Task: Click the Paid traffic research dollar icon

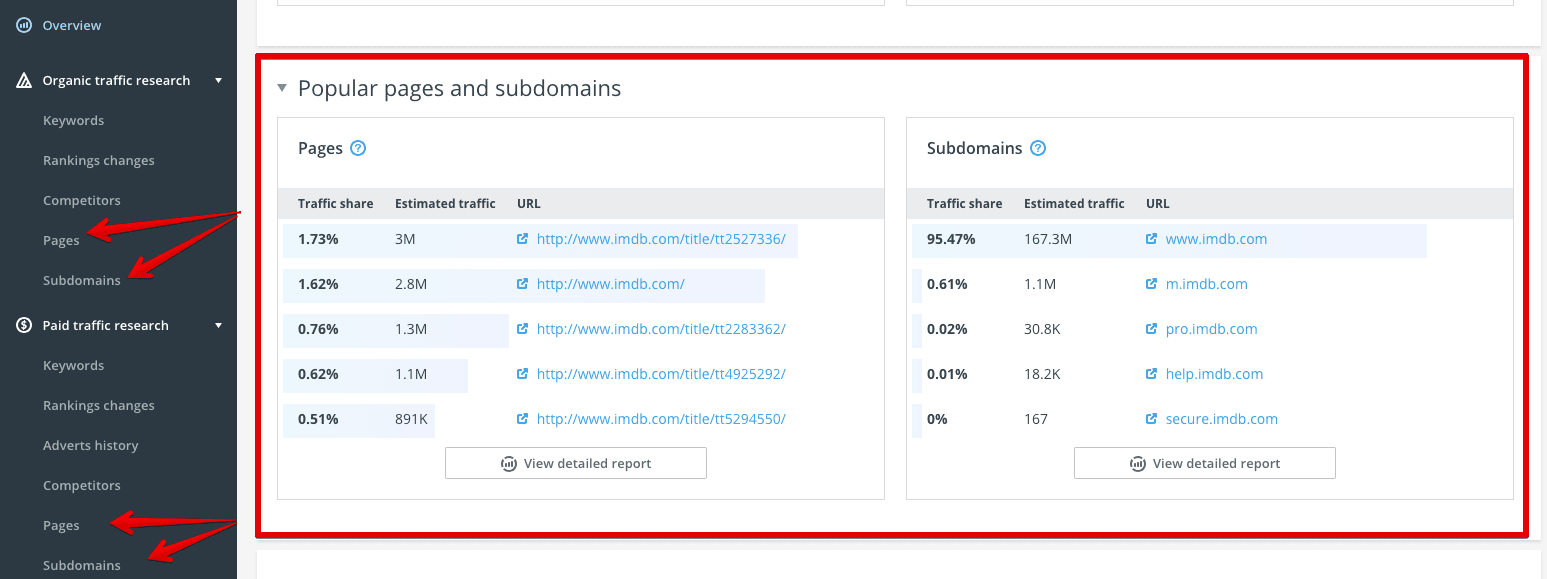Action: [x=24, y=325]
